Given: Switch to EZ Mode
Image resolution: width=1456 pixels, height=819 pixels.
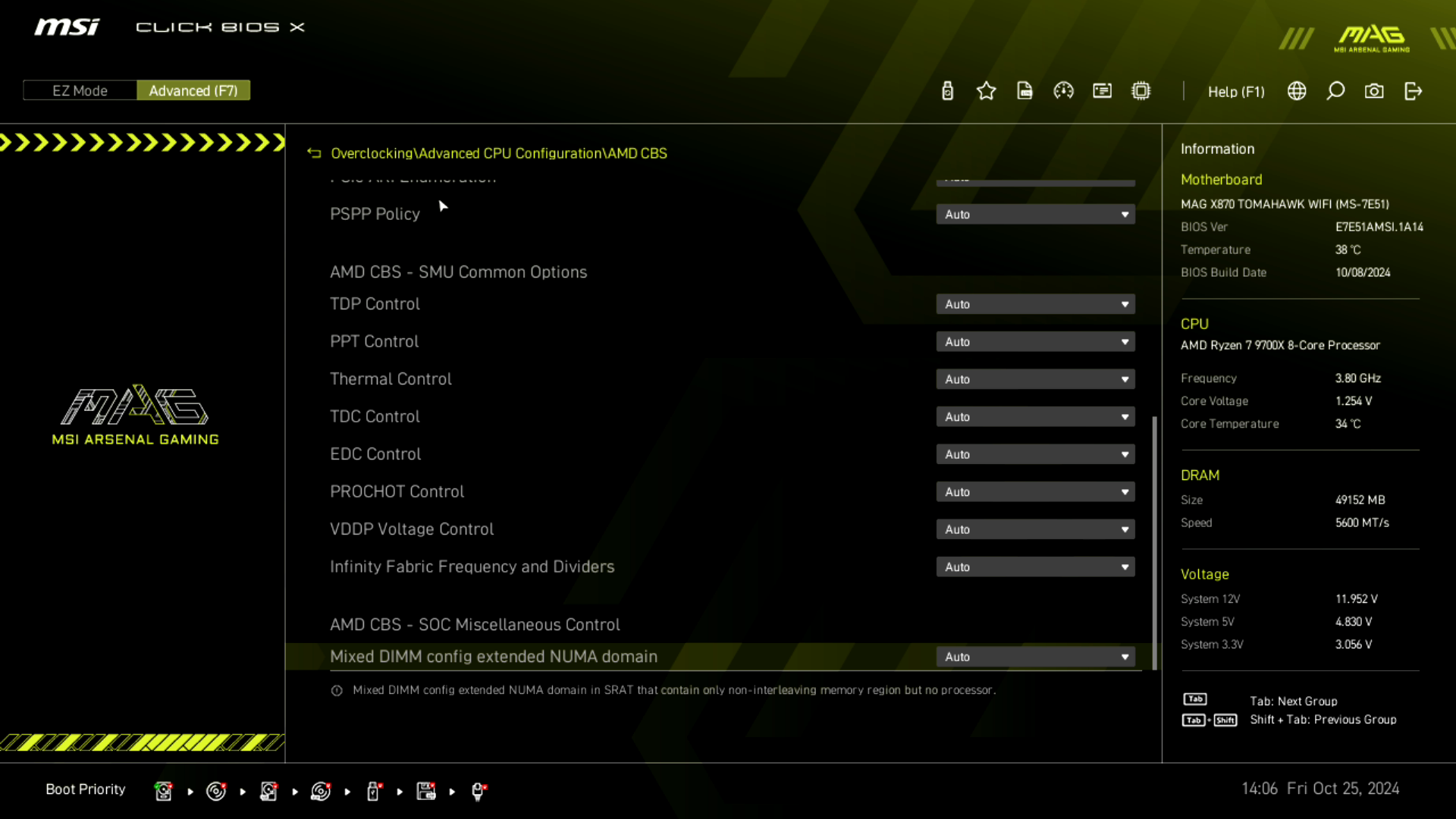Looking at the screenshot, I should tap(80, 90).
